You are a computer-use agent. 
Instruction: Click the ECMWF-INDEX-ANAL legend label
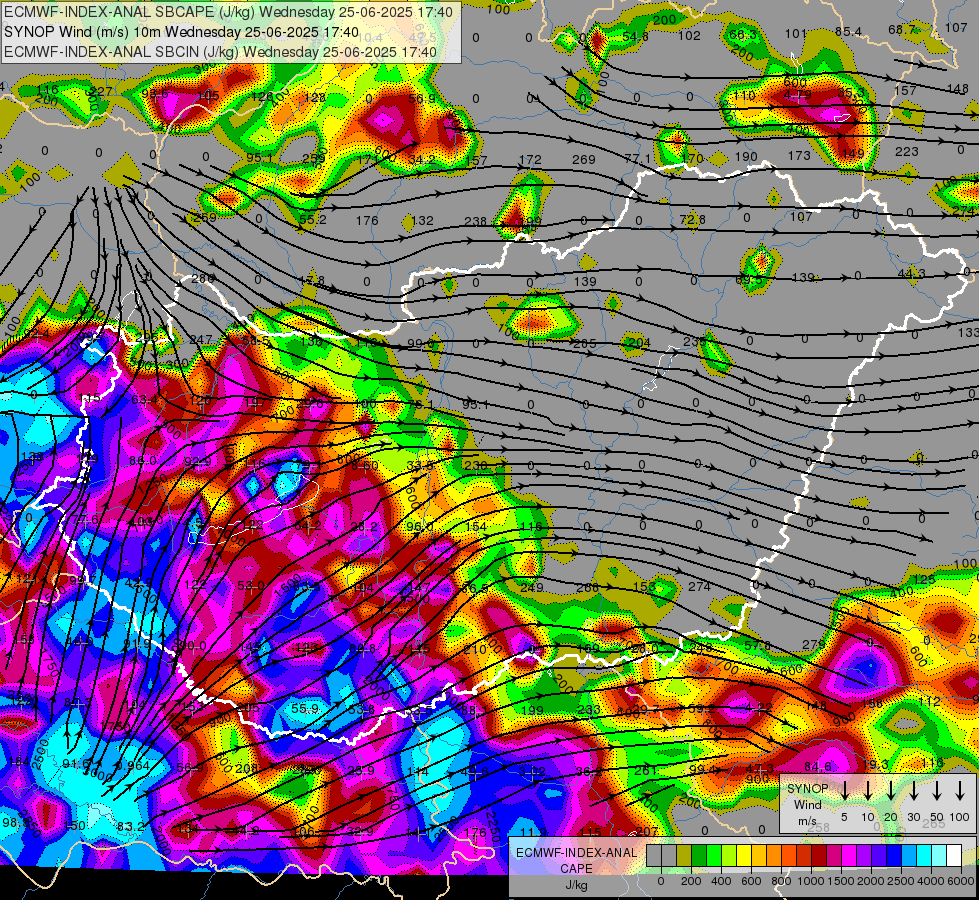[576, 853]
